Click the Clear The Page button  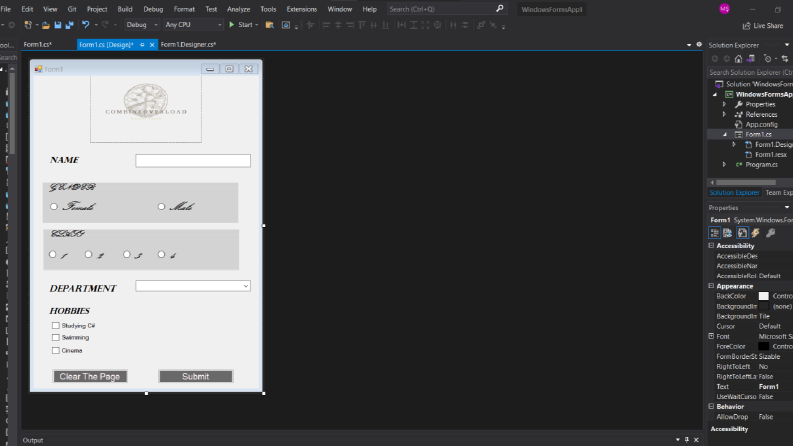click(90, 376)
